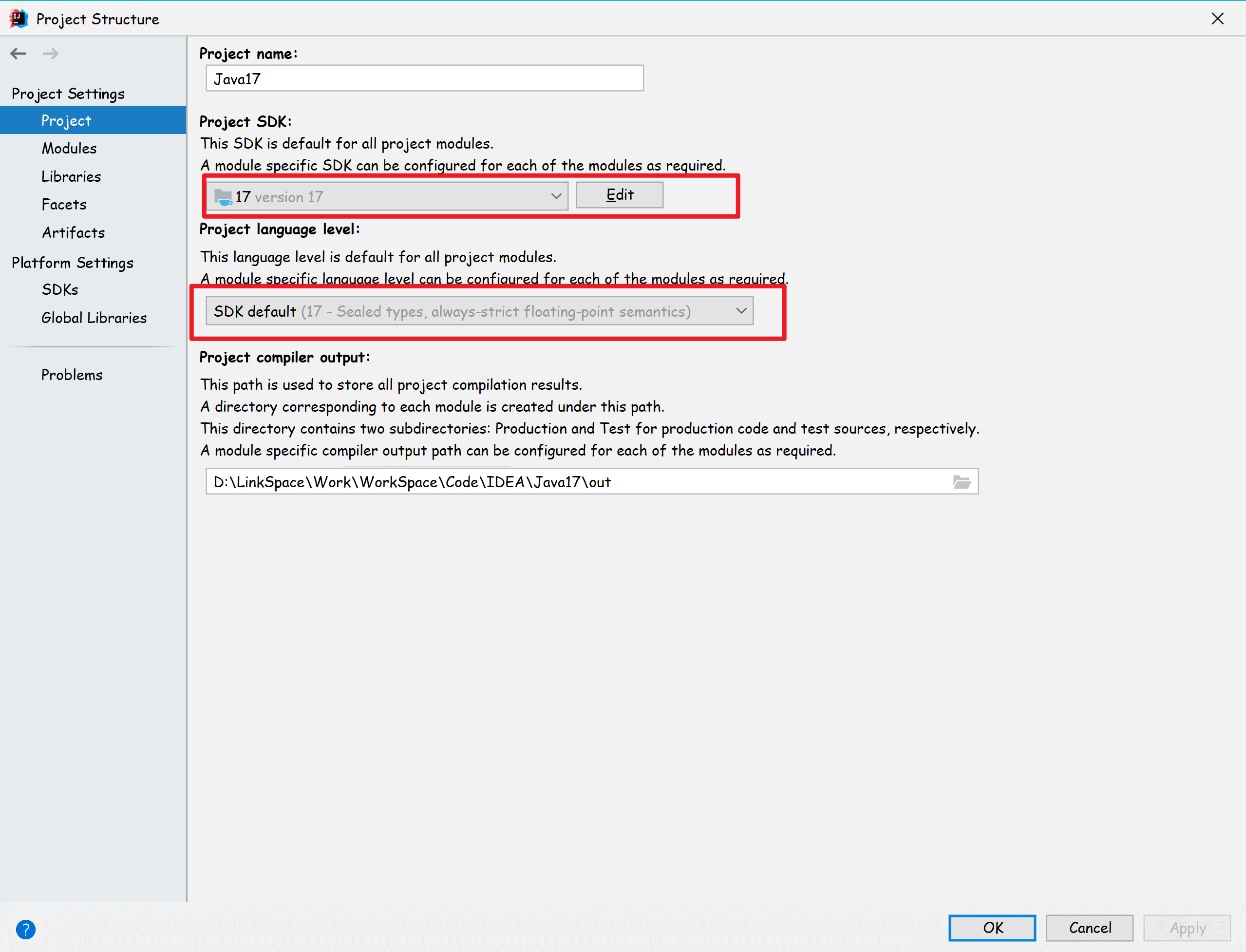
Task: Open the Project SDK dropdown
Action: coord(386,196)
